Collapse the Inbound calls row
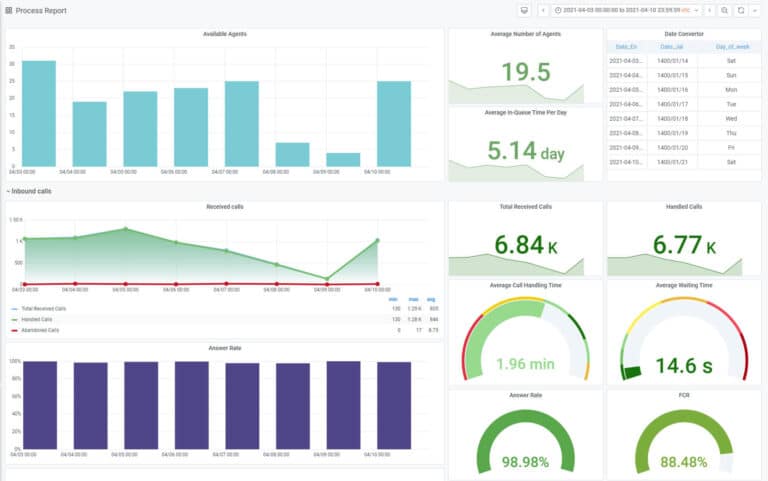This screenshot has height=481, width=768. click(29, 191)
